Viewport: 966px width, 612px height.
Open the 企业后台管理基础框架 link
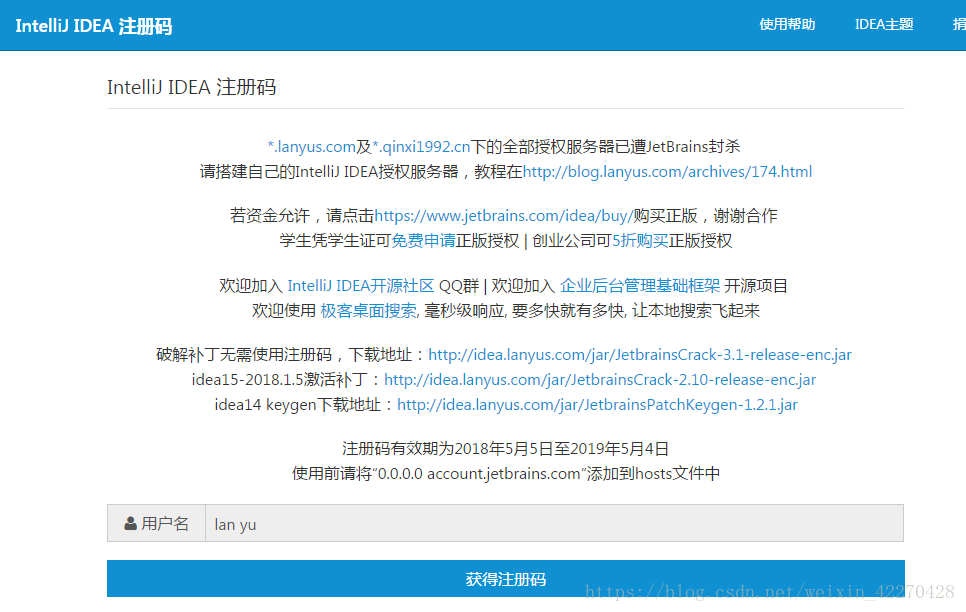point(639,285)
